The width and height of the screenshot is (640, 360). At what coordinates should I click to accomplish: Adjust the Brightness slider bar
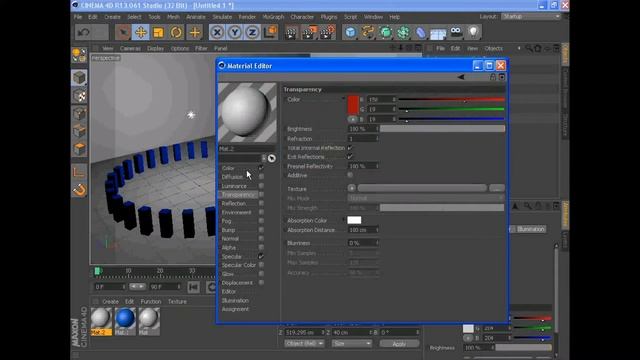tap(442, 129)
